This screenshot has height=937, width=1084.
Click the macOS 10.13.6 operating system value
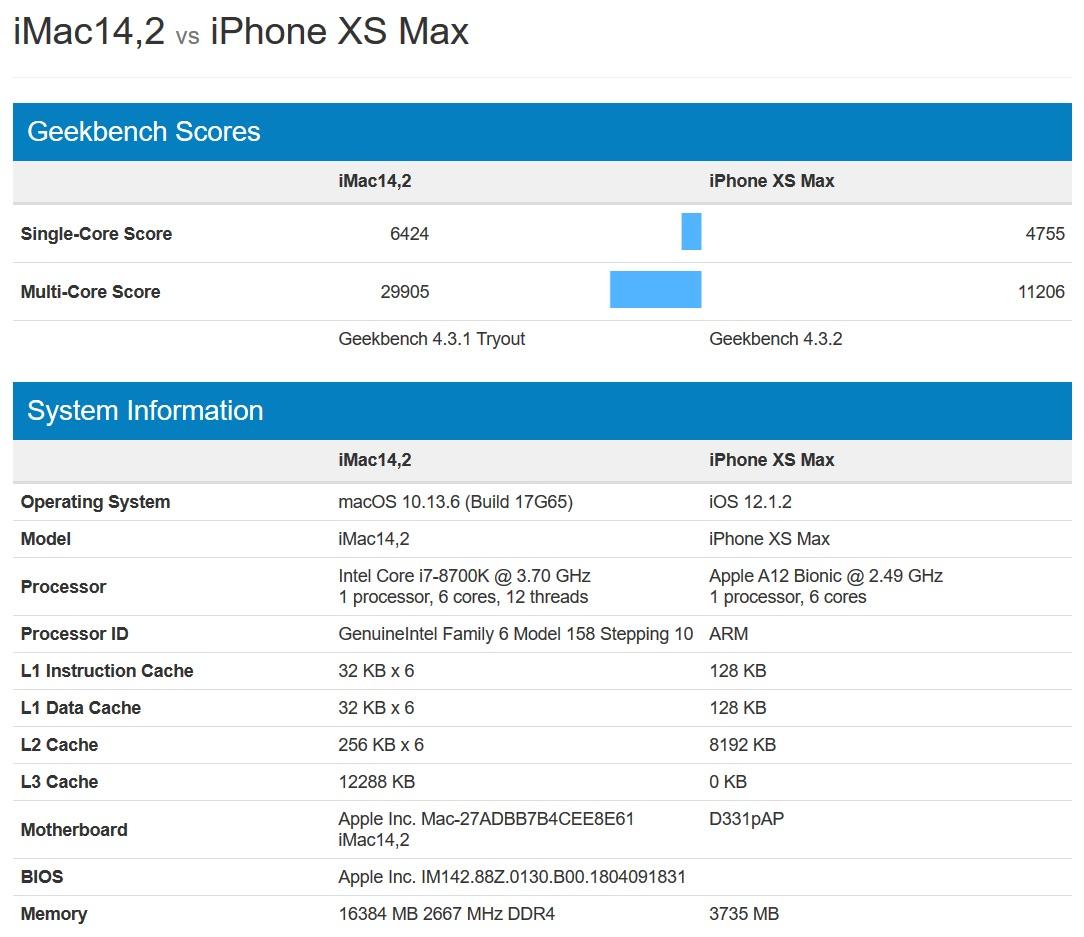click(x=454, y=501)
